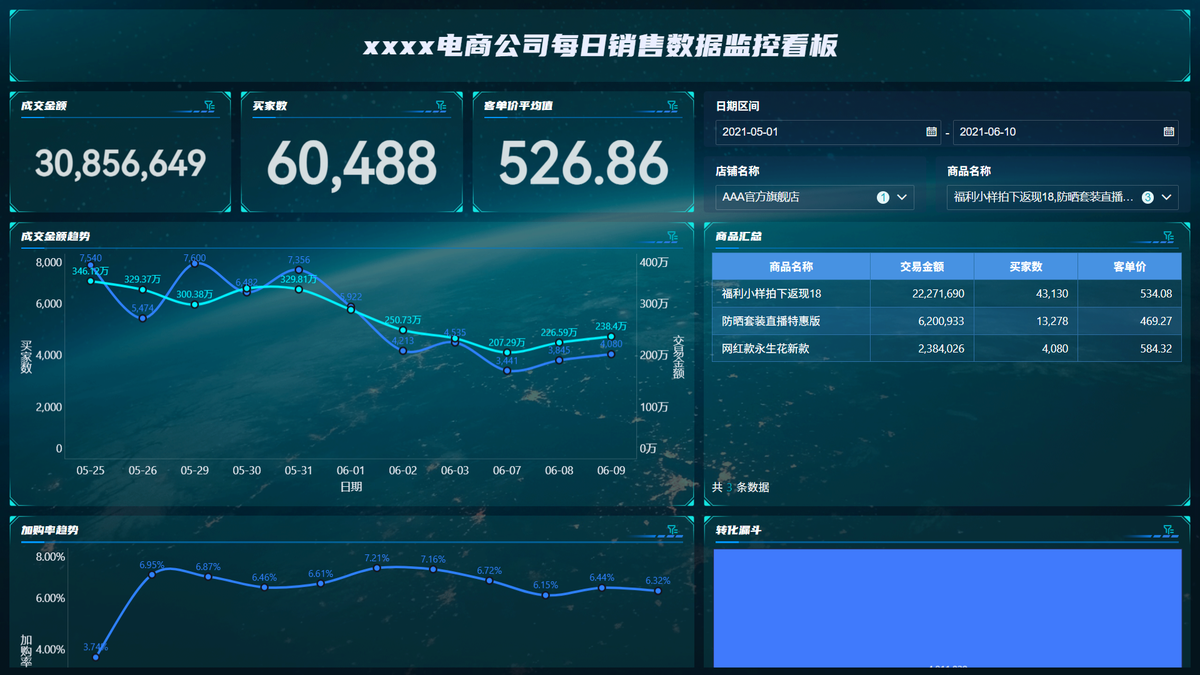Open the 福利小样拍下返现18 product selector
This screenshot has height=675, width=1200.
(x=1062, y=198)
